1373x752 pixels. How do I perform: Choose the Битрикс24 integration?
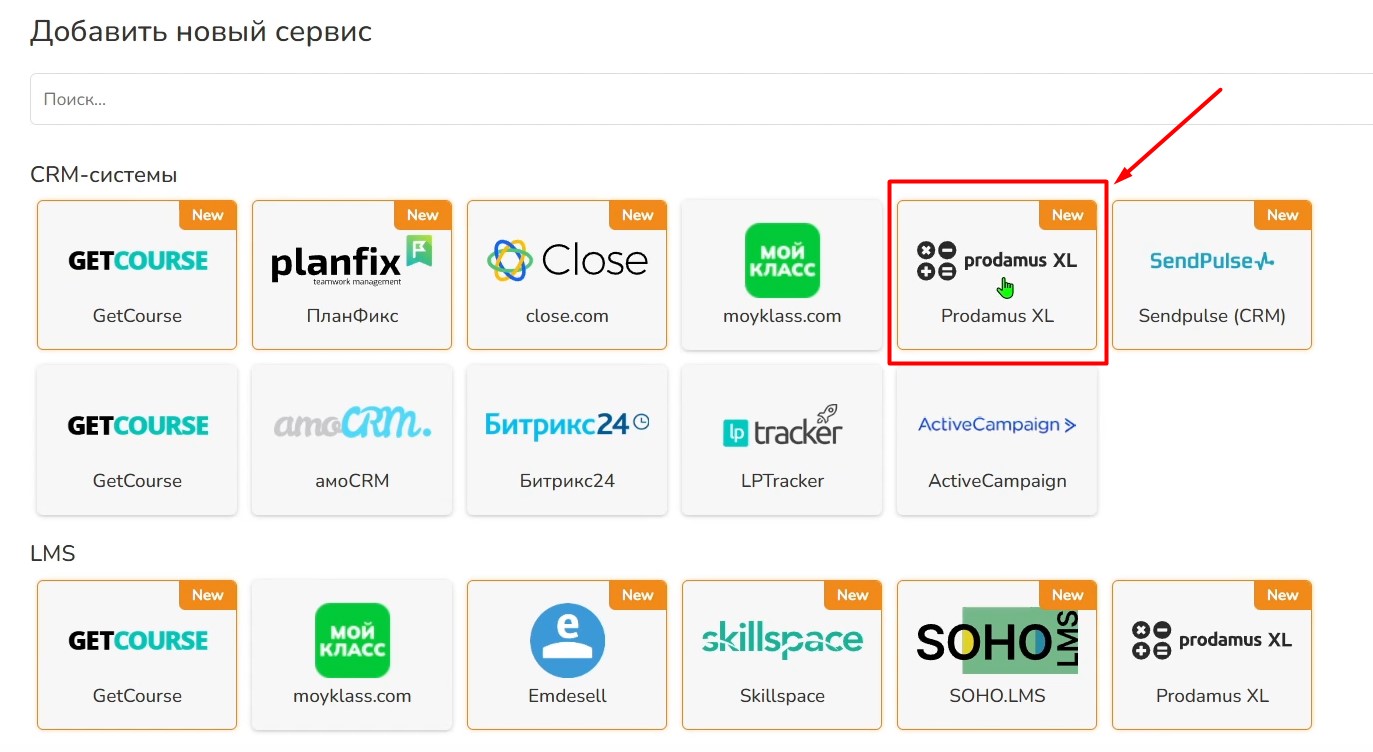tap(567, 440)
